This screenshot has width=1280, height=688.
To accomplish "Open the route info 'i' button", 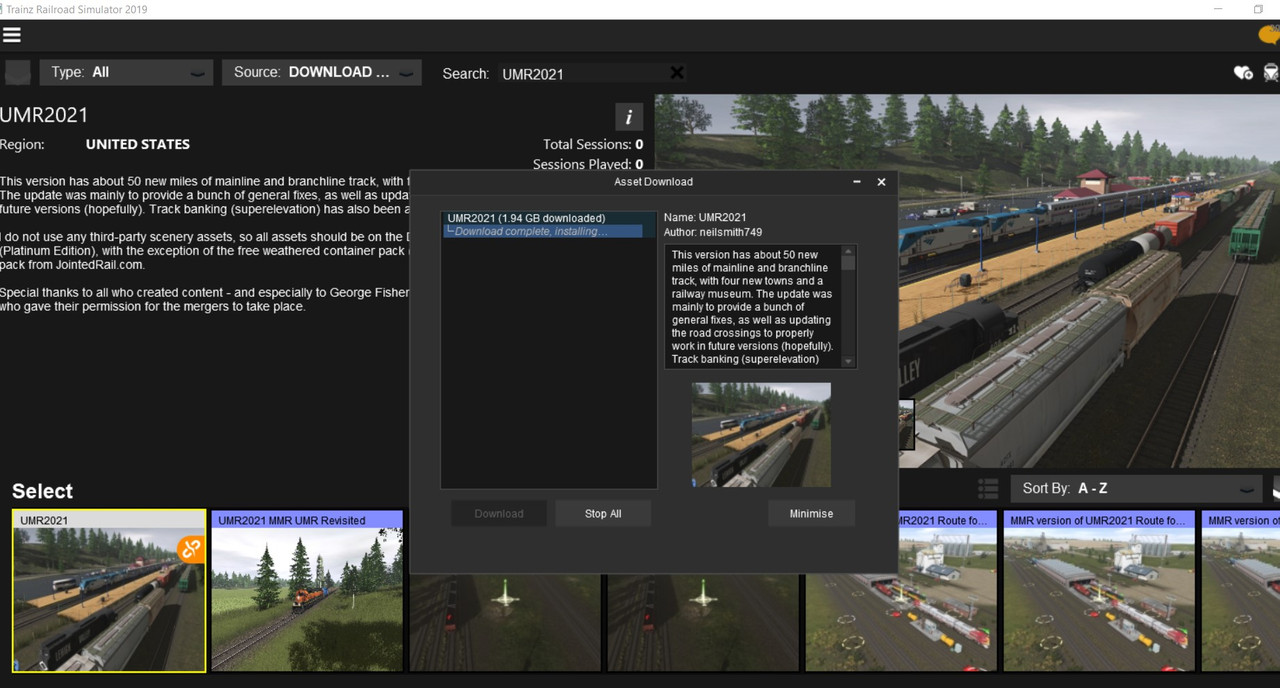I will point(628,117).
